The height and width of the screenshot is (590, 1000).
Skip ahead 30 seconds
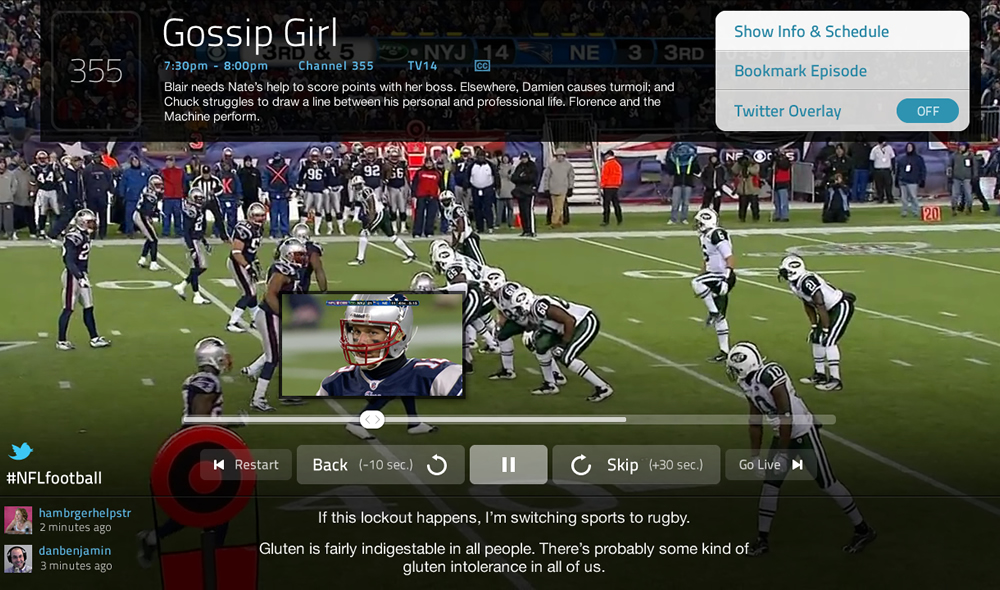636,464
